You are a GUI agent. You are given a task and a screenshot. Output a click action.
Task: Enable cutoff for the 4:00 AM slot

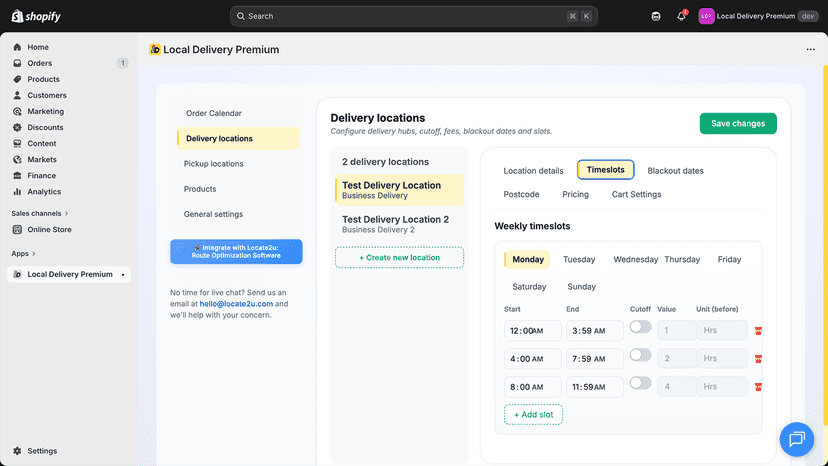tap(640, 355)
